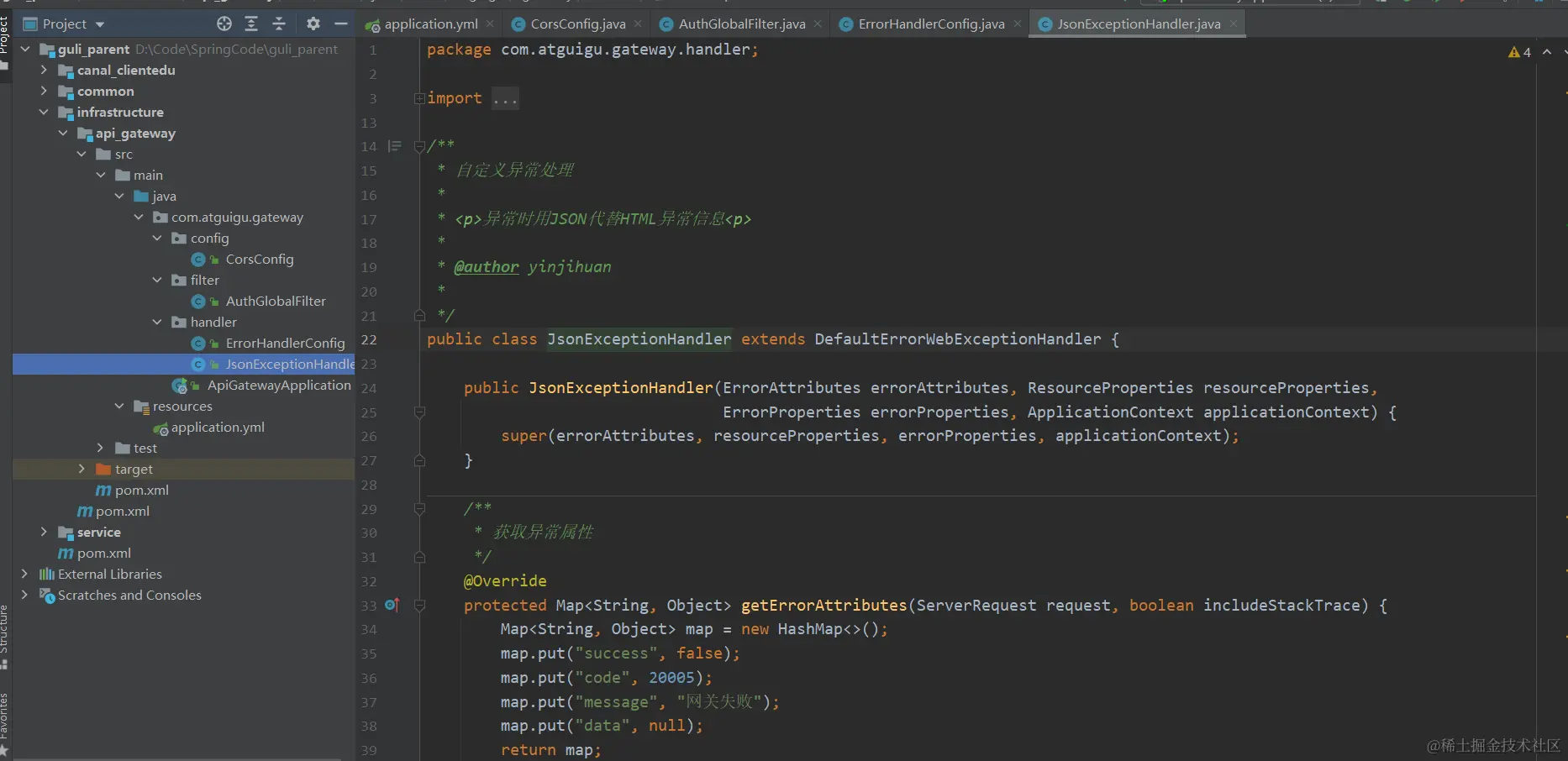Close the AuthGlobalFilter.java tab
Image resolution: width=1568 pixels, height=761 pixels.
click(x=818, y=24)
